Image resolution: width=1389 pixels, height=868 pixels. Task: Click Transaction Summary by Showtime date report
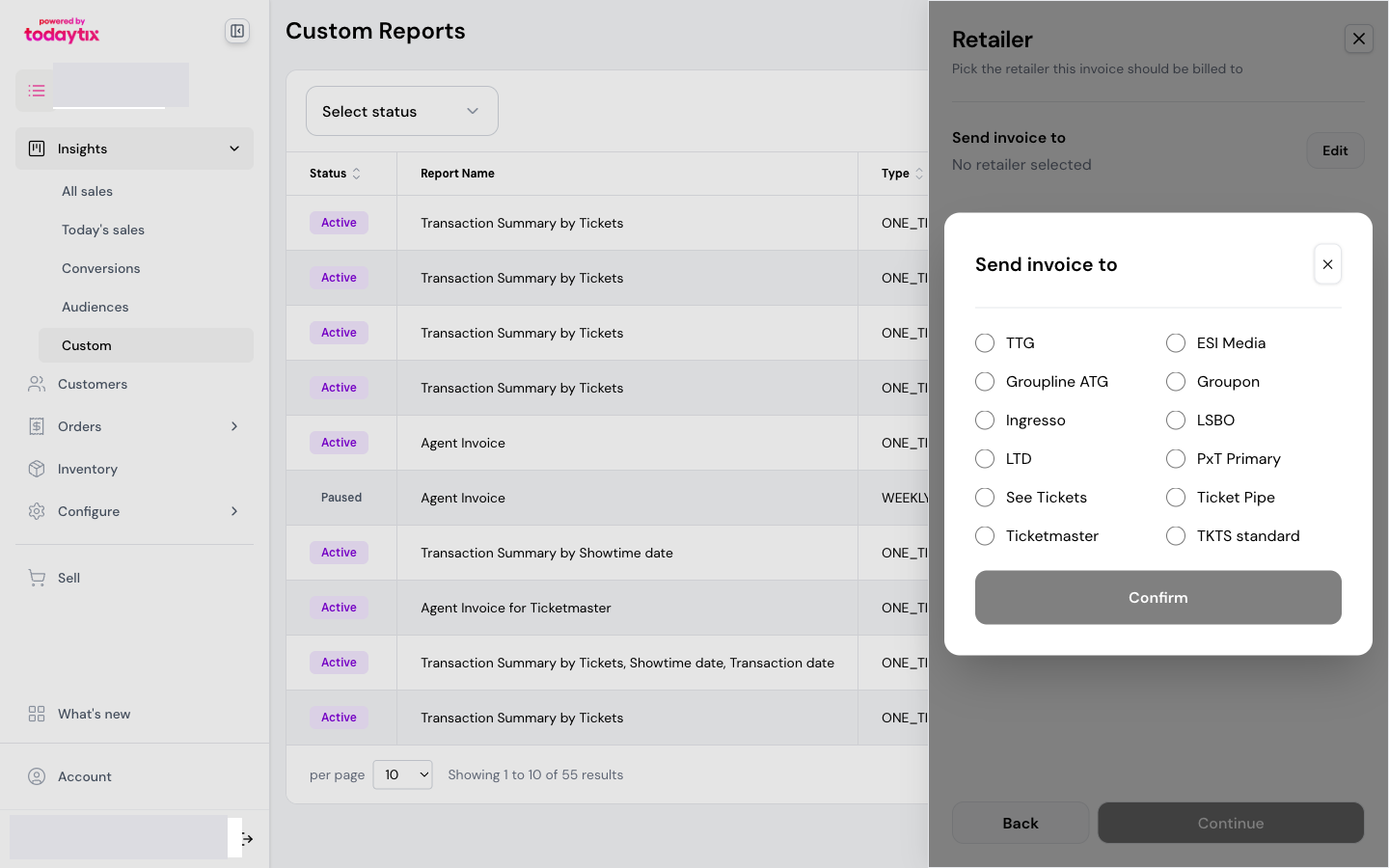(547, 553)
